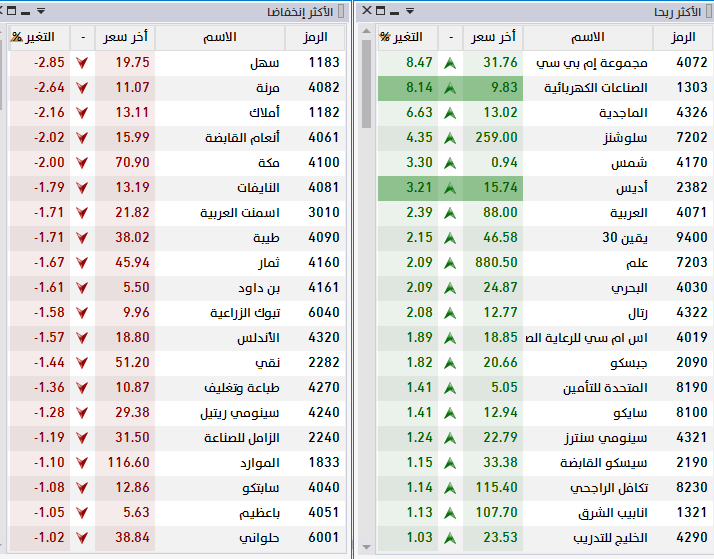Select the الزامل للصناعة stock name
The width and height of the screenshot is (714, 559).
coord(242,438)
